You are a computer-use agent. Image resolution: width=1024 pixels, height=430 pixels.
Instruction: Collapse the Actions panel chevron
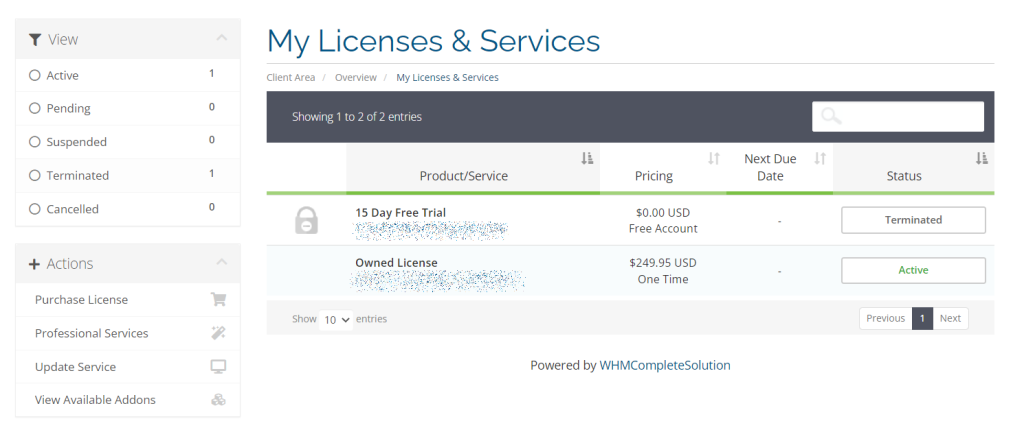coord(221,263)
